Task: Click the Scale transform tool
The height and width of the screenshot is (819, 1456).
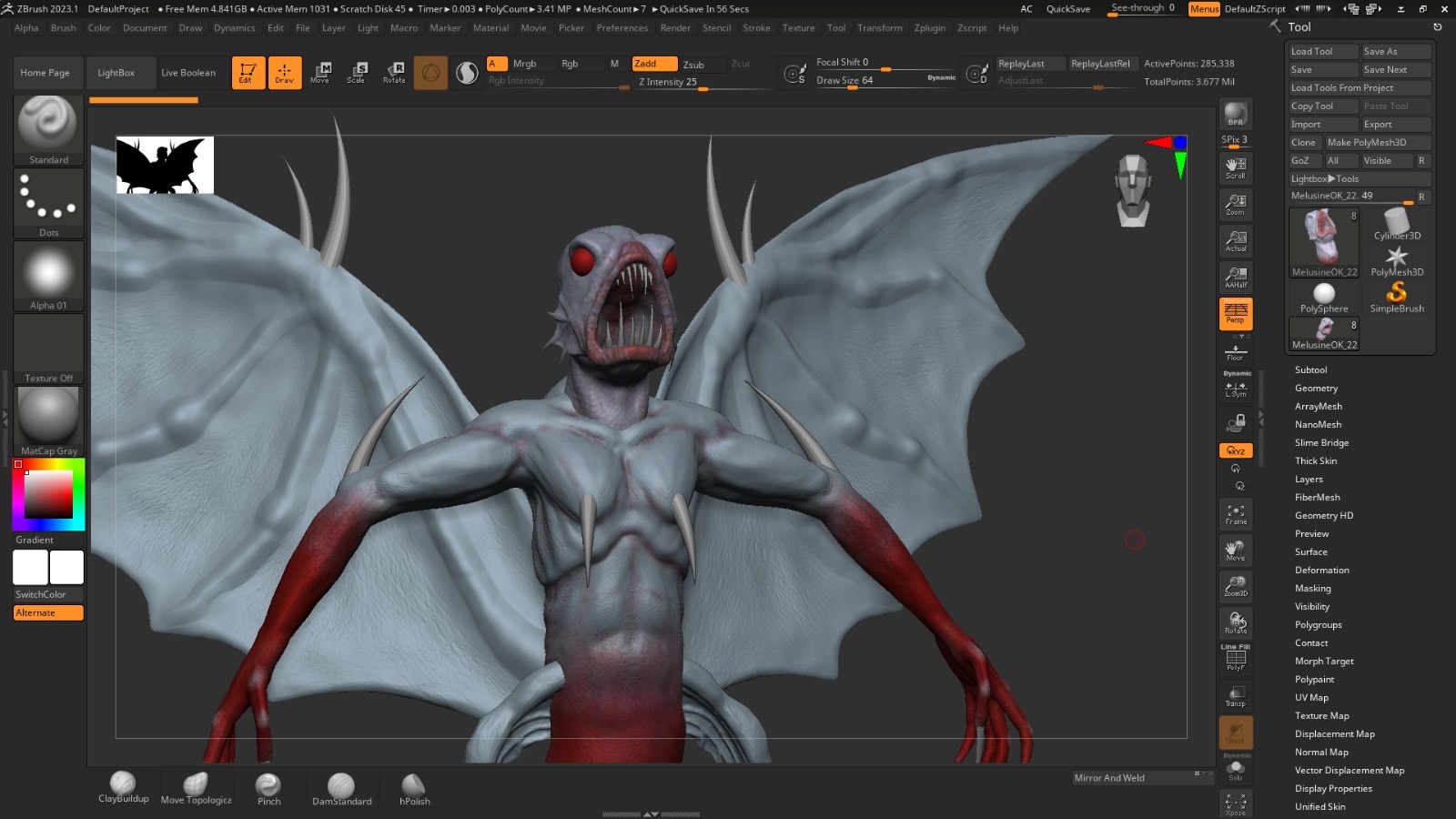Action: (x=356, y=73)
